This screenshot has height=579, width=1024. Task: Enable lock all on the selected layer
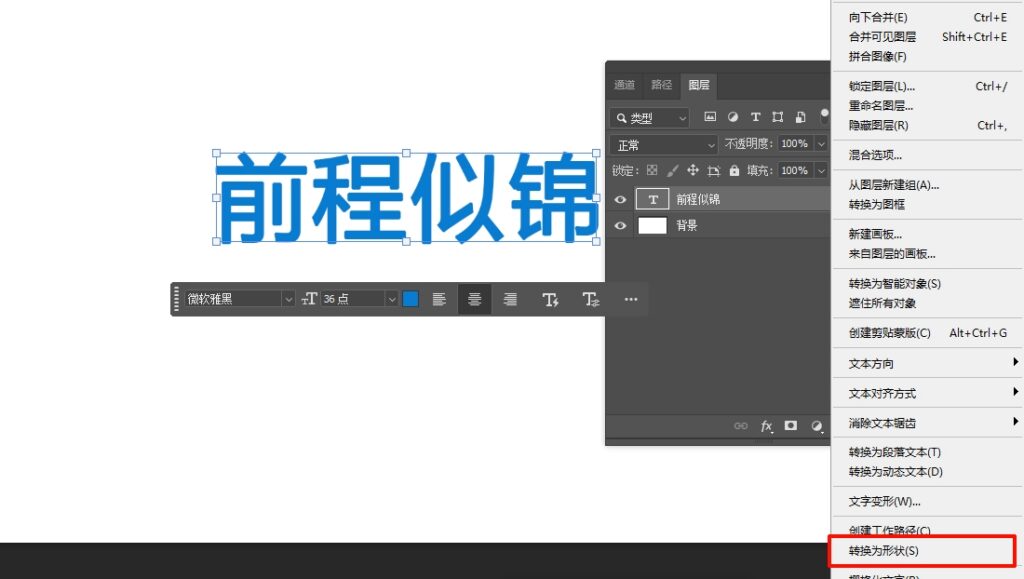[734, 171]
